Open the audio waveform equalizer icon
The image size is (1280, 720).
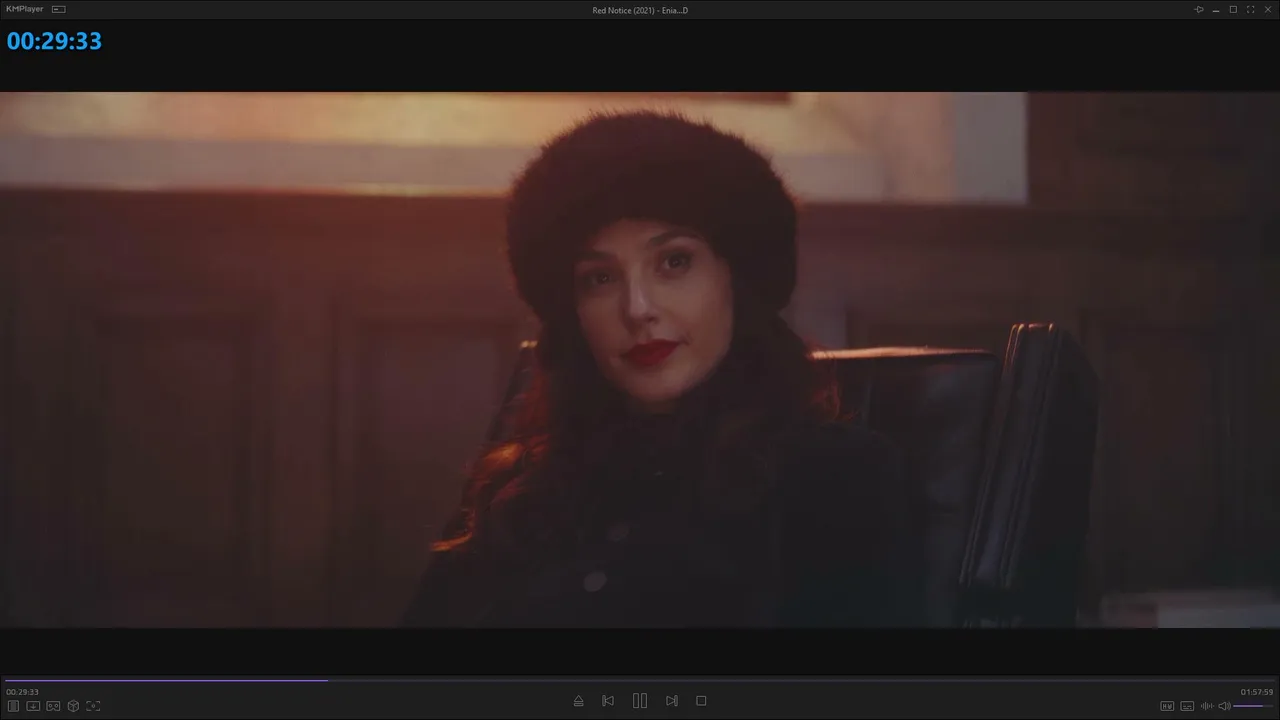(1207, 706)
